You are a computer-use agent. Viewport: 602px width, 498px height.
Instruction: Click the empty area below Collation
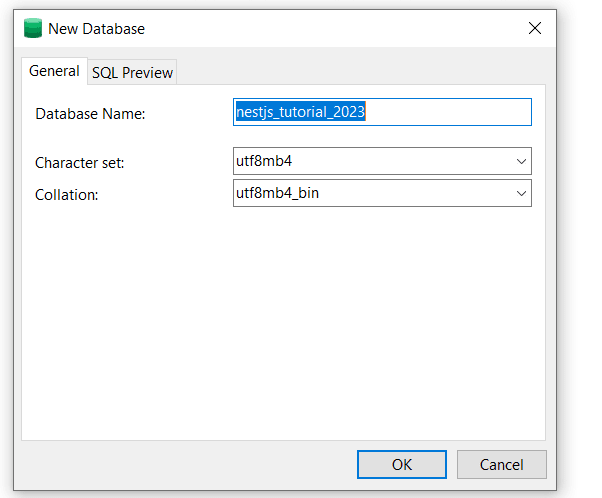280,320
